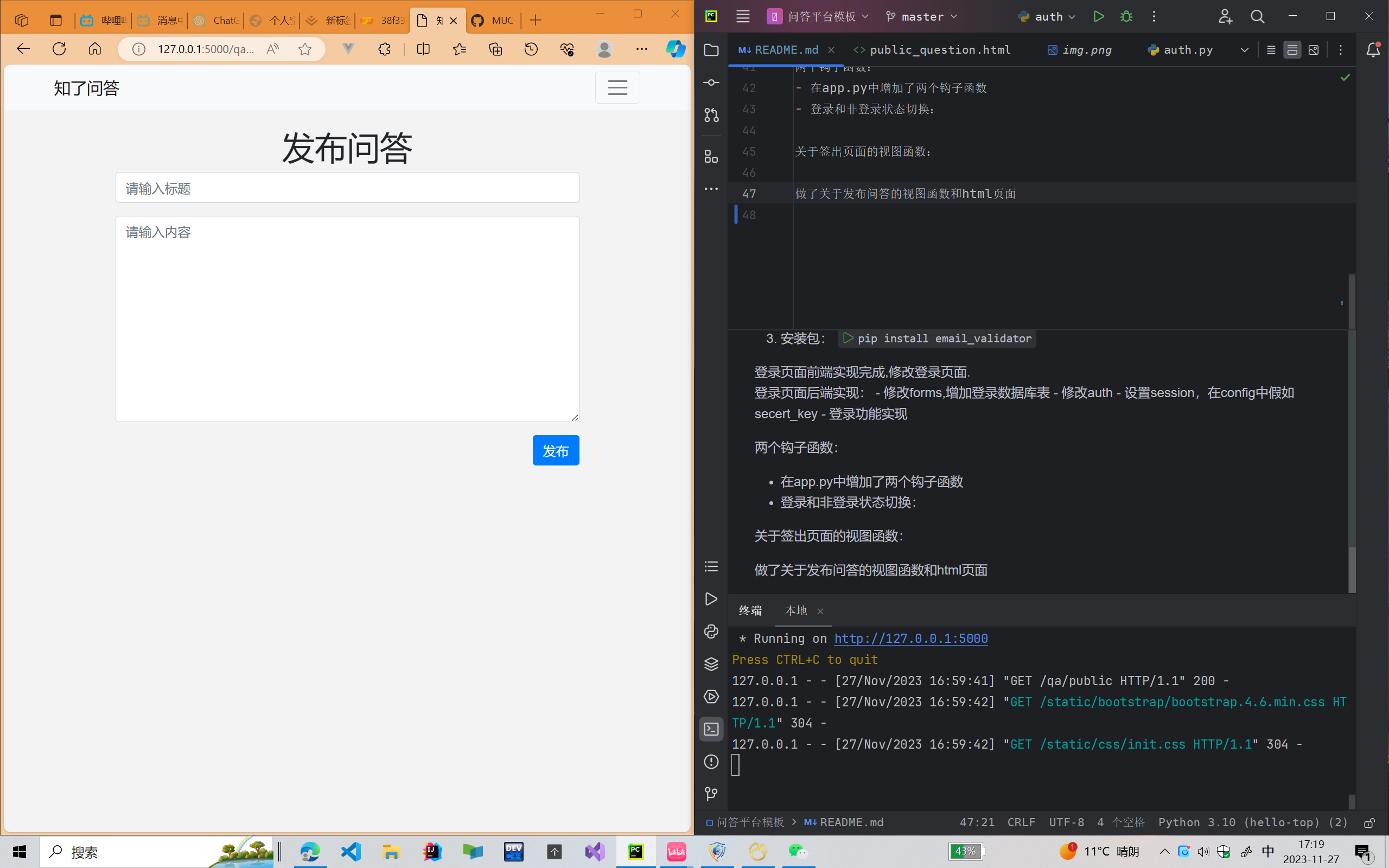Switch to preview-only view mode

point(1313,50)
